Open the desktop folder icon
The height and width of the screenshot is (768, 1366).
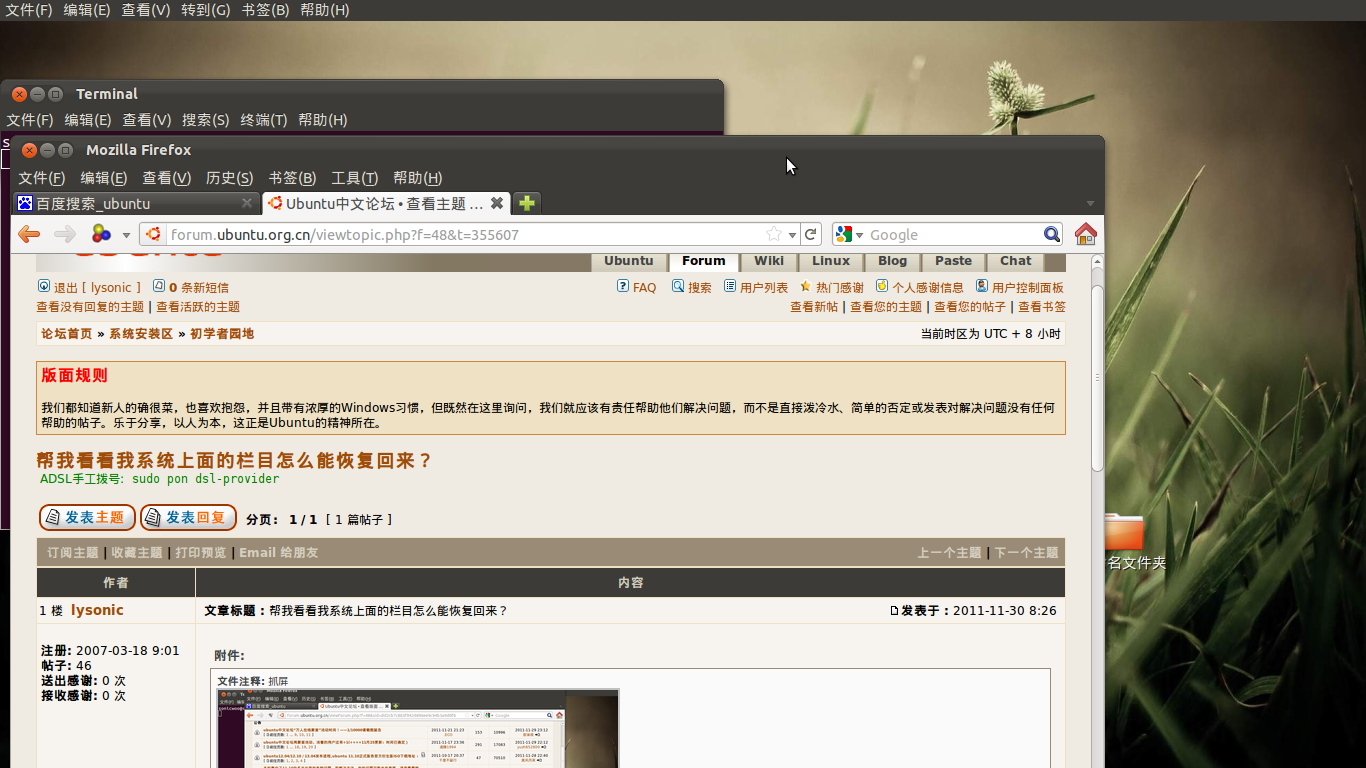pos(1124,531)
